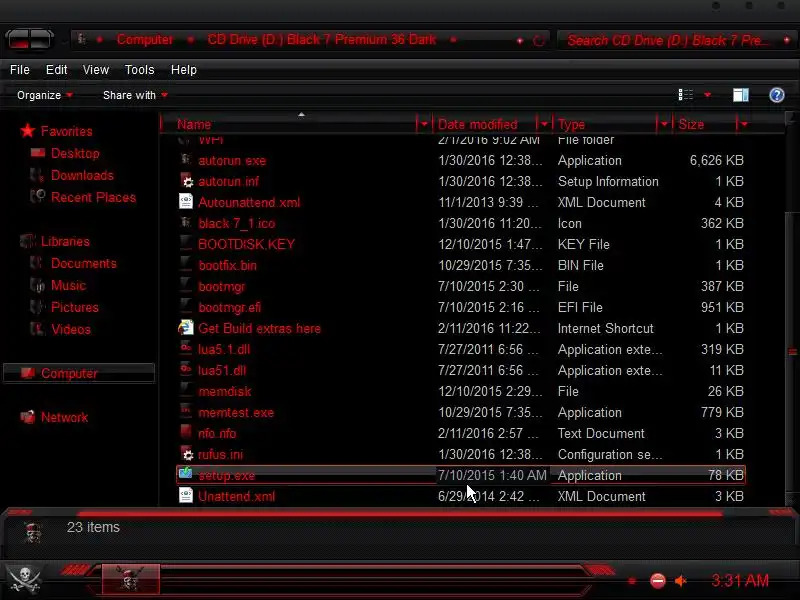Viewport: 800px width, 600px height.
Task: Open the Date modified column filter dropdown
Action: coord(544,124)
